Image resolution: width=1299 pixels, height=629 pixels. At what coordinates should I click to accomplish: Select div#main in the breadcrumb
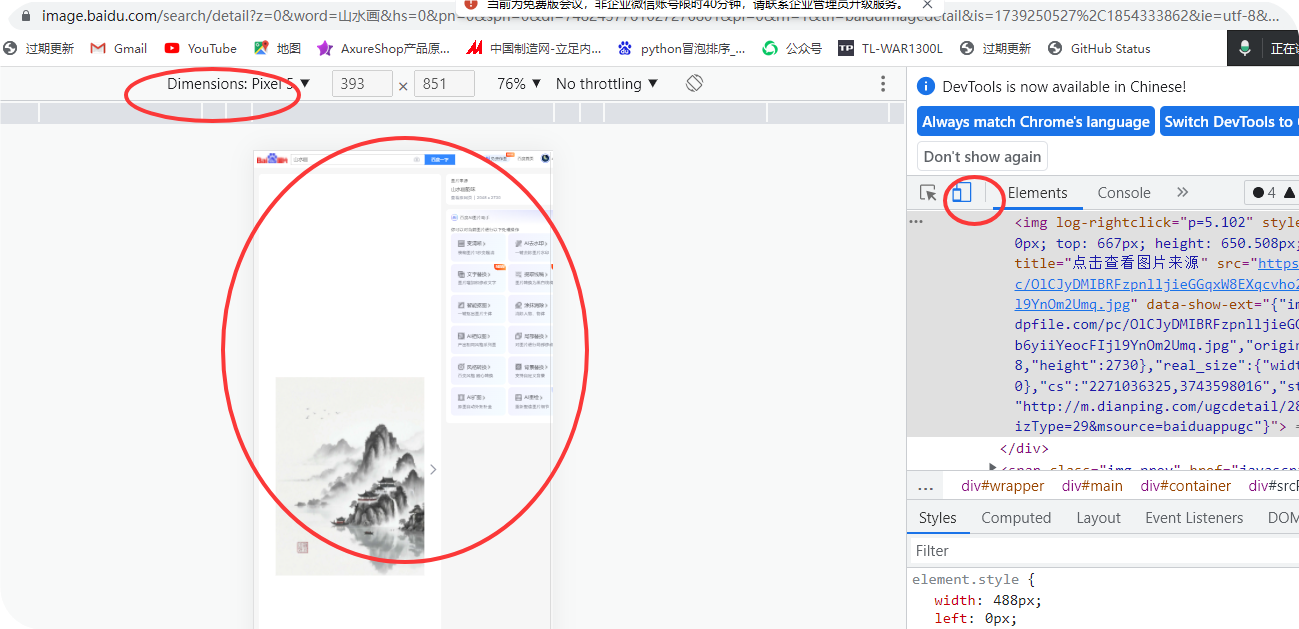pyautogui.click(x=1092, y=486)
